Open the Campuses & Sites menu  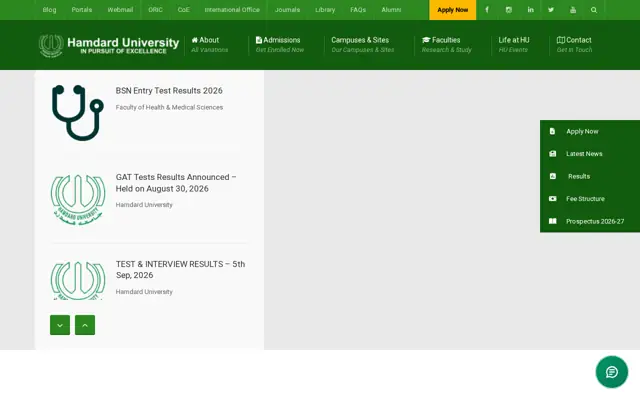pyautogui.click(x=362, y=44)
